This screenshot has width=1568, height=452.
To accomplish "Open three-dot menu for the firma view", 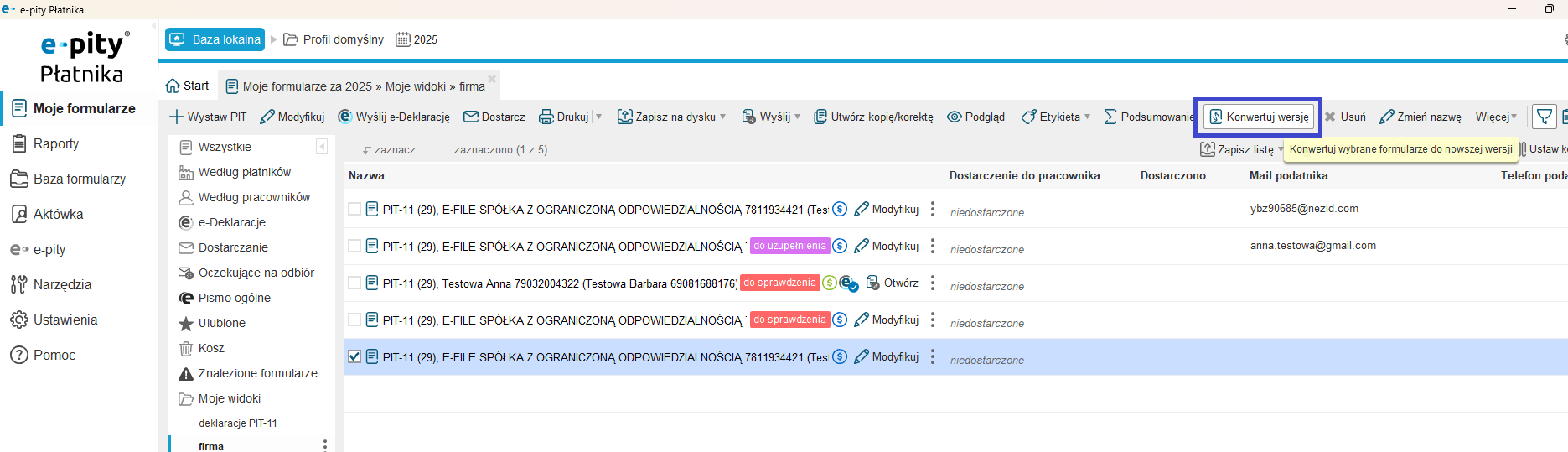I will 325,445.
